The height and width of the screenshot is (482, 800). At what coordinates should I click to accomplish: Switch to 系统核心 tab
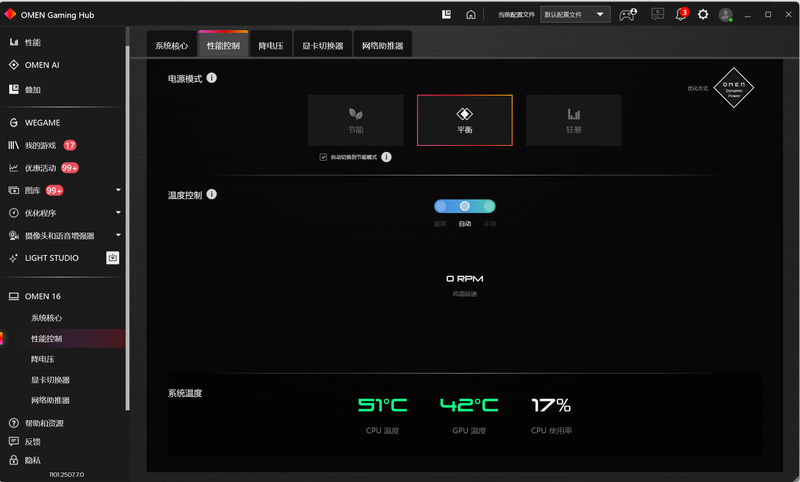pos(171,46)
